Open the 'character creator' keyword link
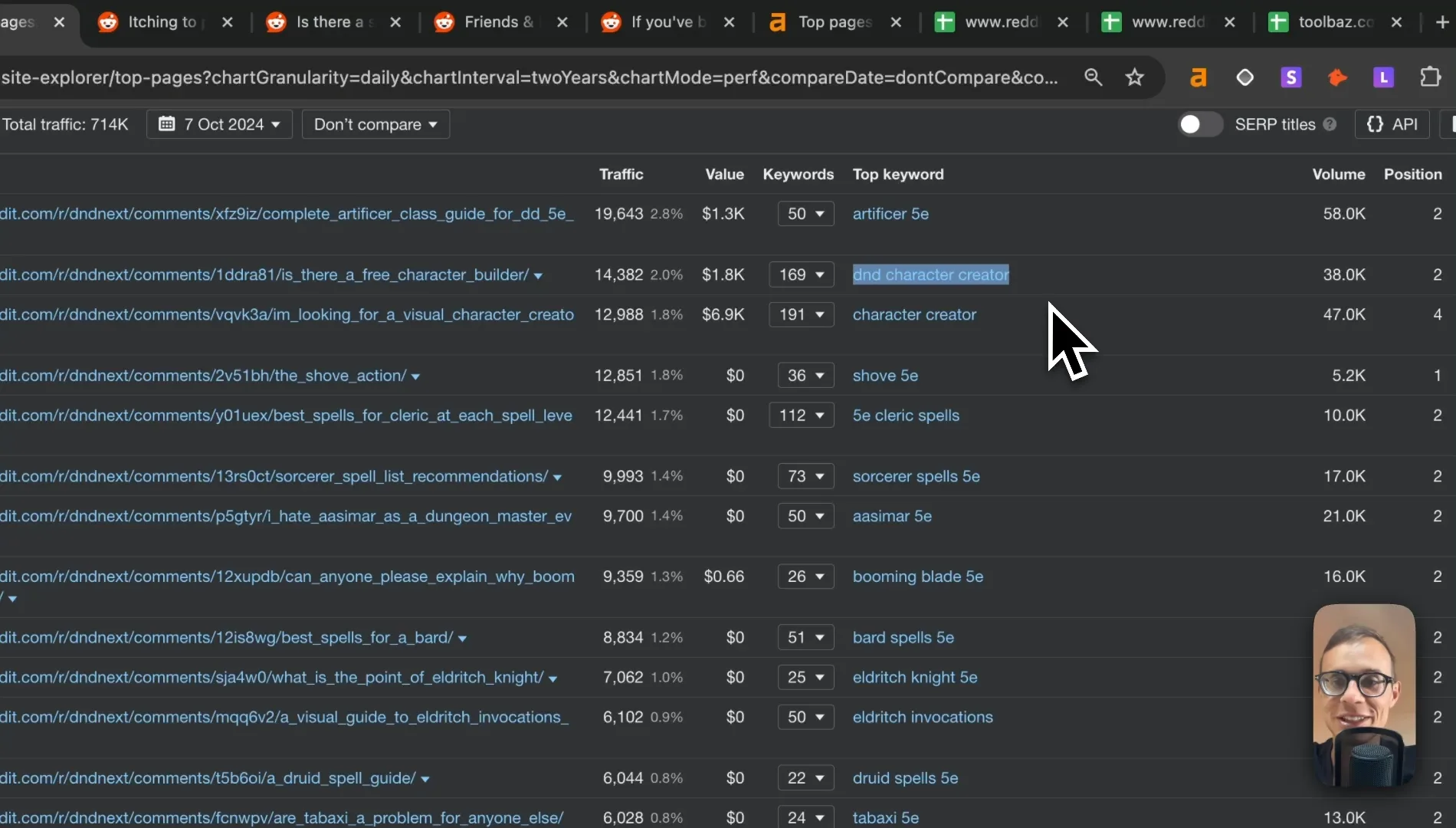 click(x=914, y=314)
